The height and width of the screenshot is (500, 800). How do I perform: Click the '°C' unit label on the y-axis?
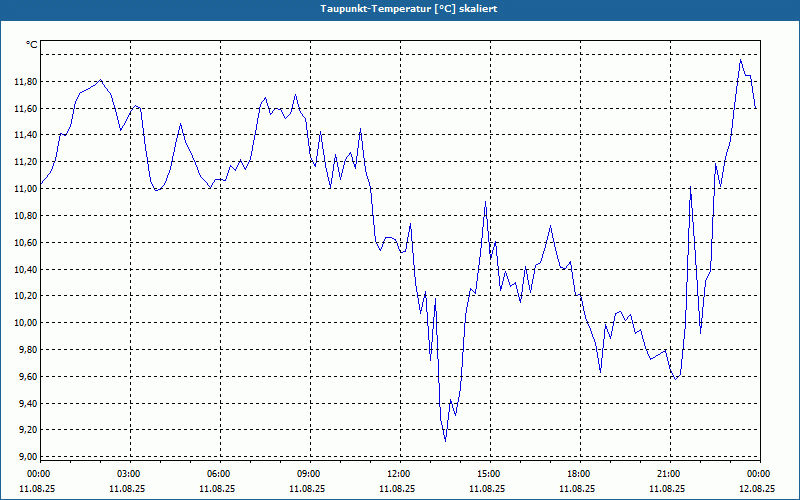[x=32, y=45]
